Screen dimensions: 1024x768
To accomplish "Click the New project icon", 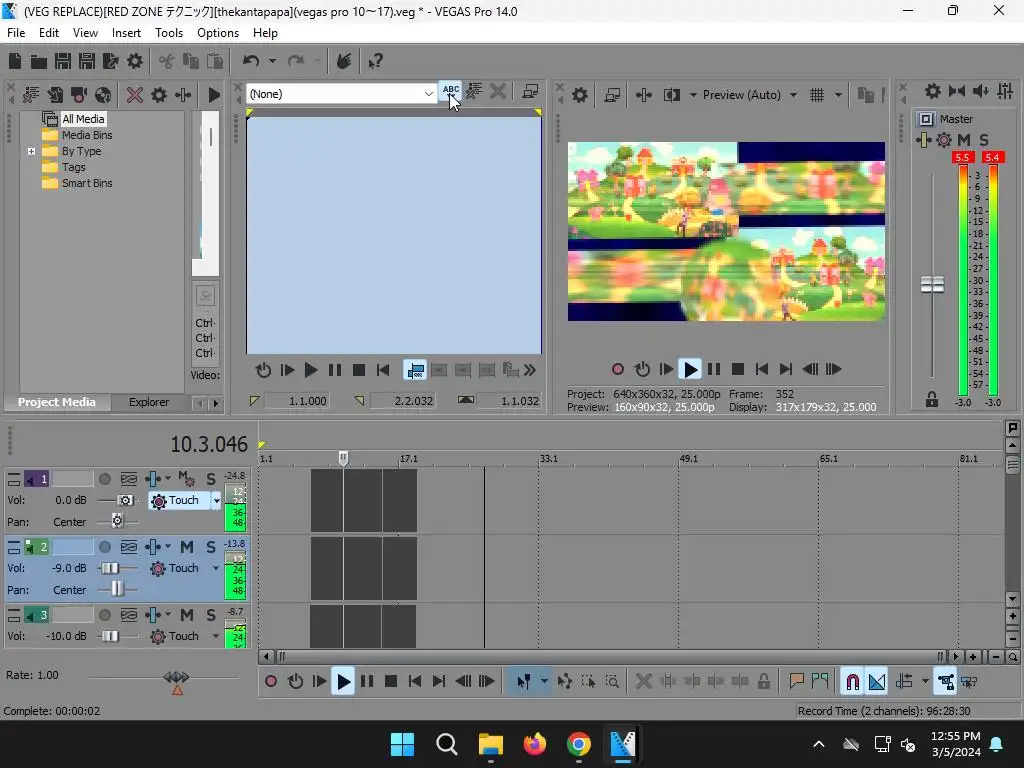I will pyautogui.click(x=14, y=61).
